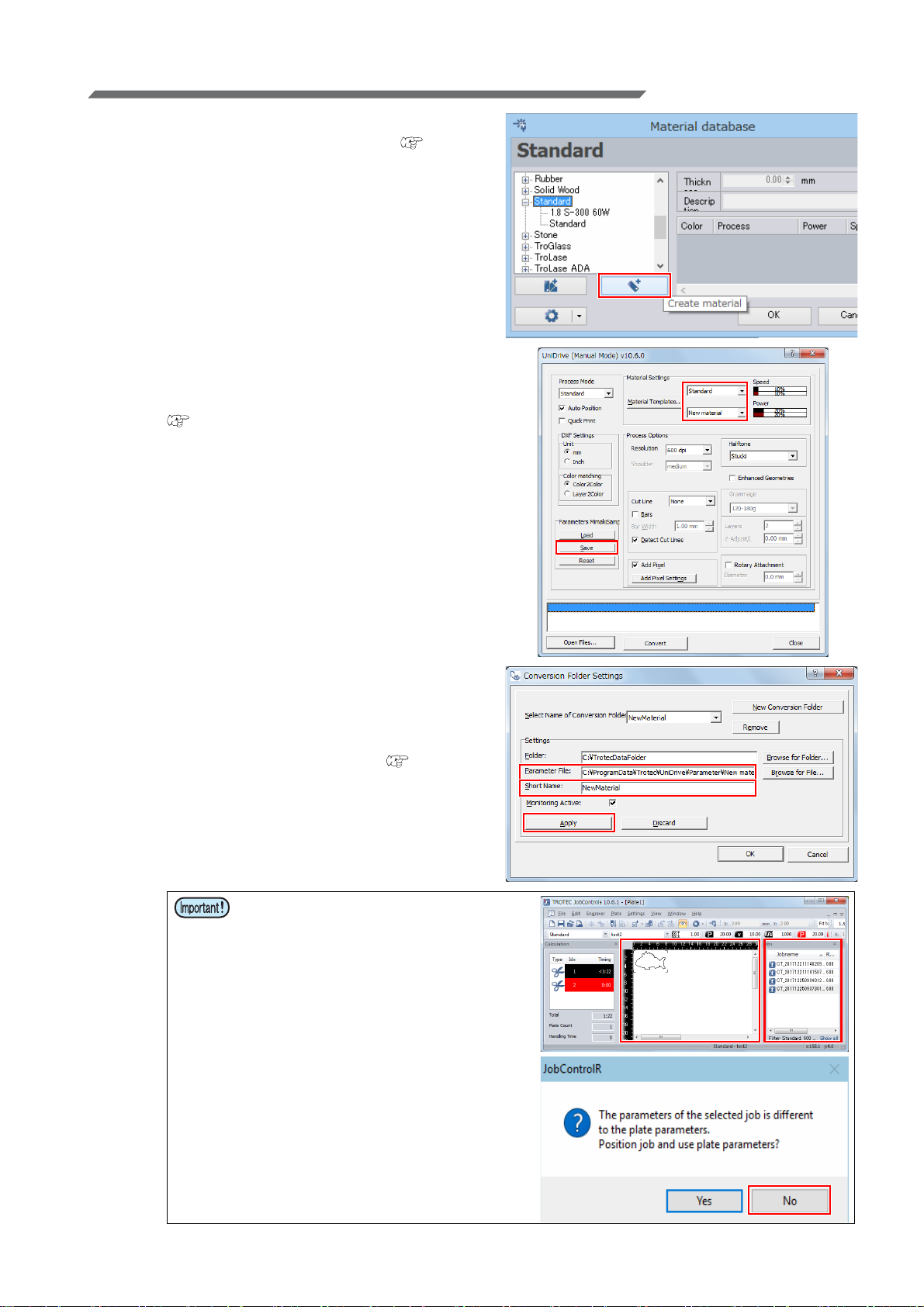This screenshot has width=924, height=1307.
Task: Click the frequency wave icon in JobControl parameters
Action: [769, 935]
